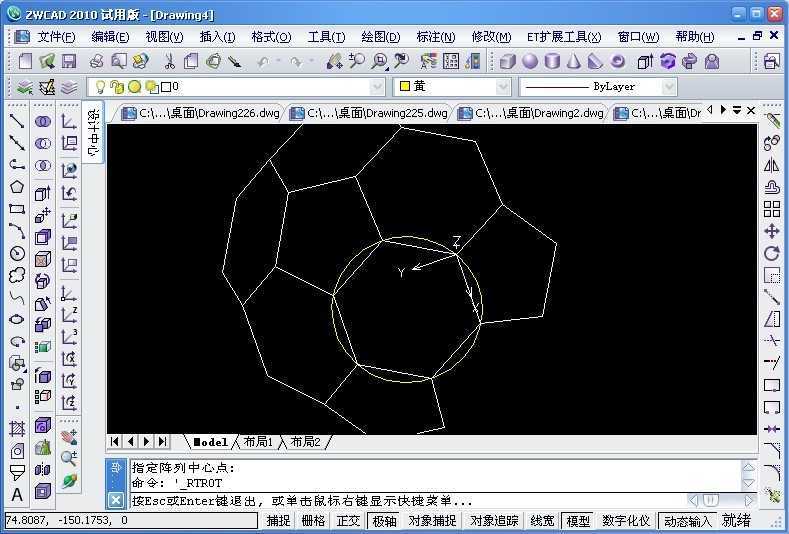789x534 pixels.
Task: Select the multiline Text tool A
Action: tap(17, 495)
